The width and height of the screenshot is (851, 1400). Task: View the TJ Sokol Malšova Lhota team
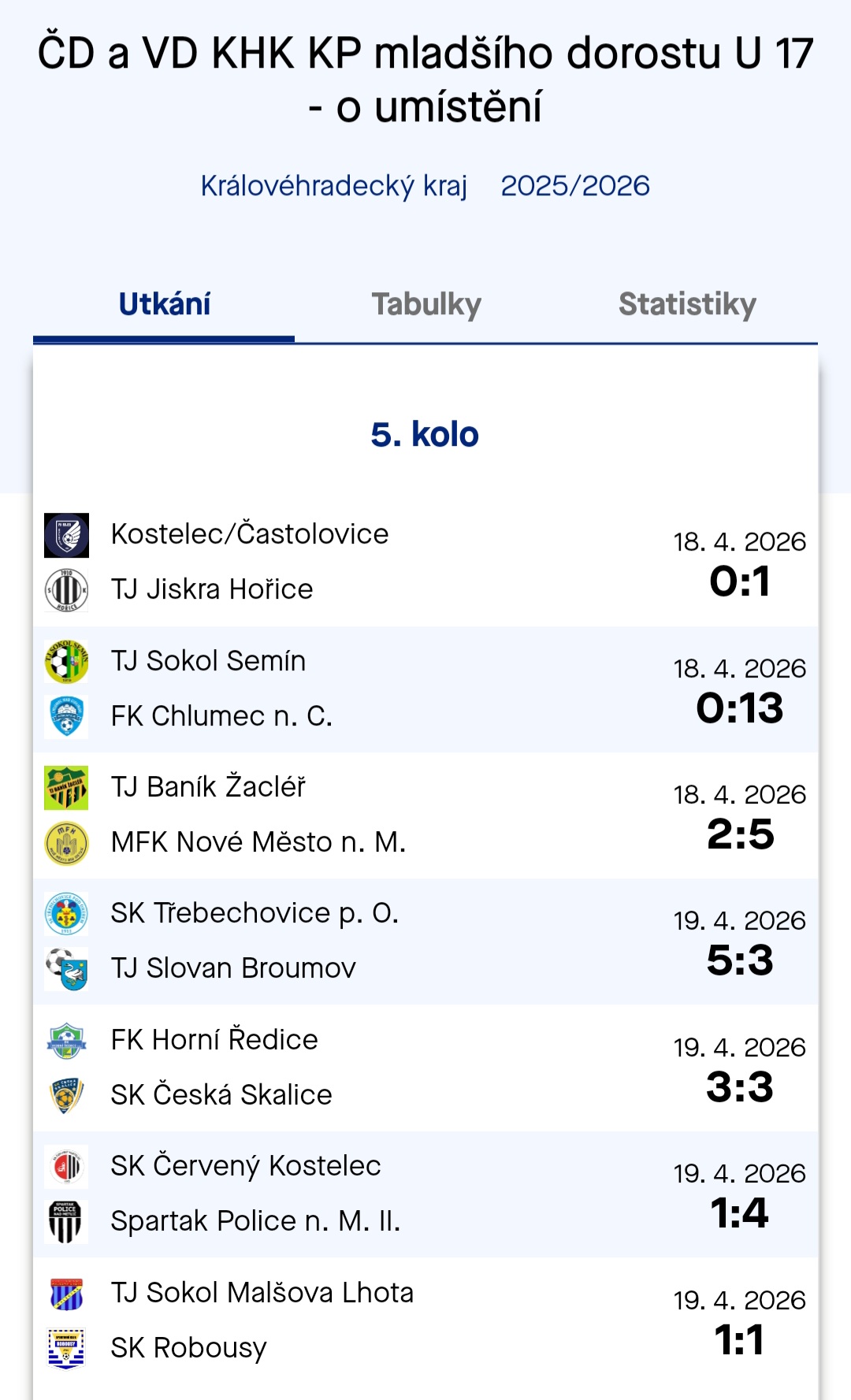click(262, 1293)
